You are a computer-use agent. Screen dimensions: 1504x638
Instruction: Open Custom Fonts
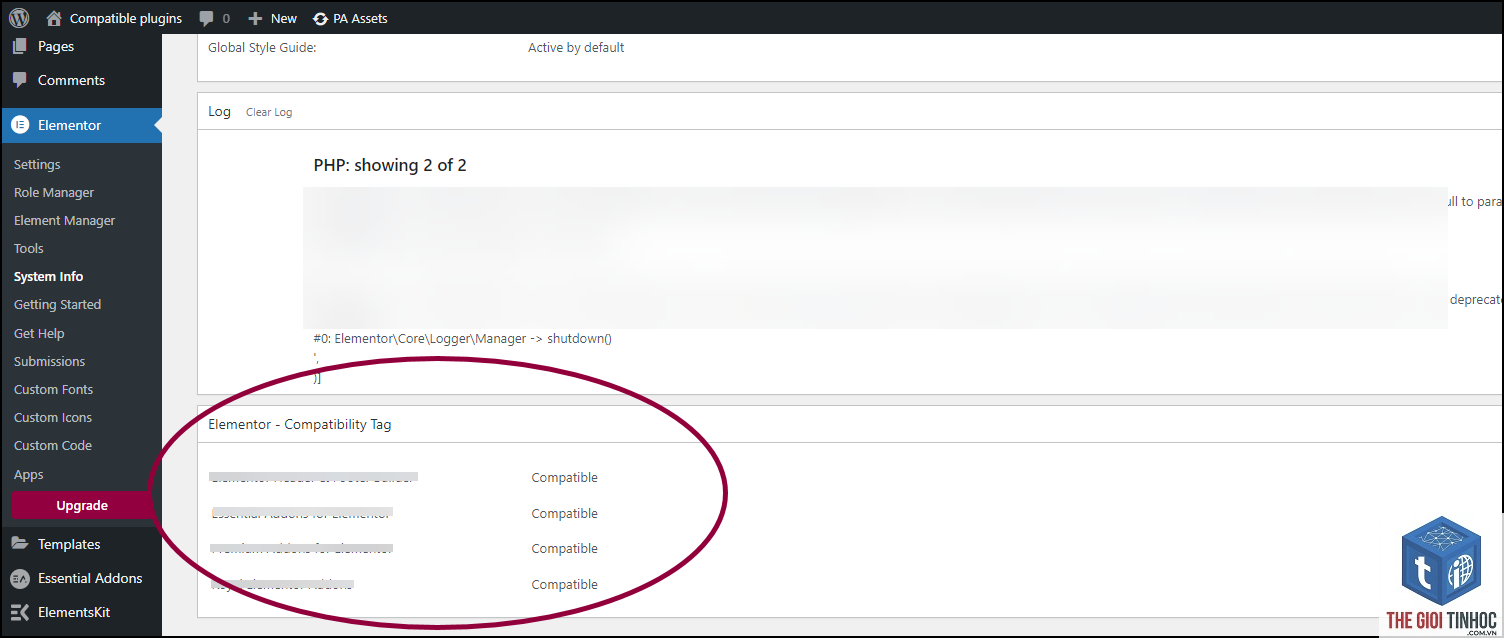54,389
